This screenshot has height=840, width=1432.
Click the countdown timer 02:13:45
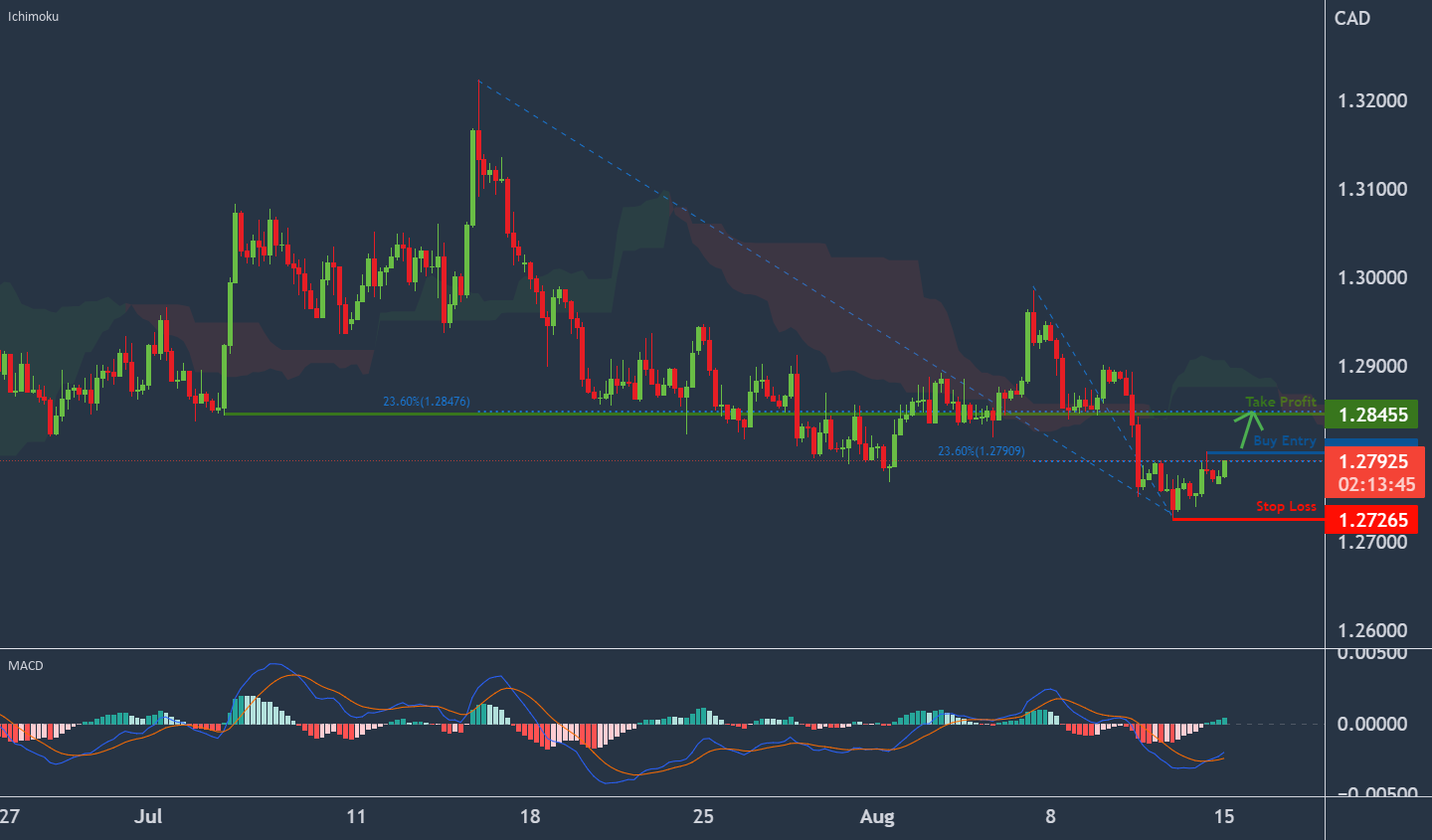1376,485
